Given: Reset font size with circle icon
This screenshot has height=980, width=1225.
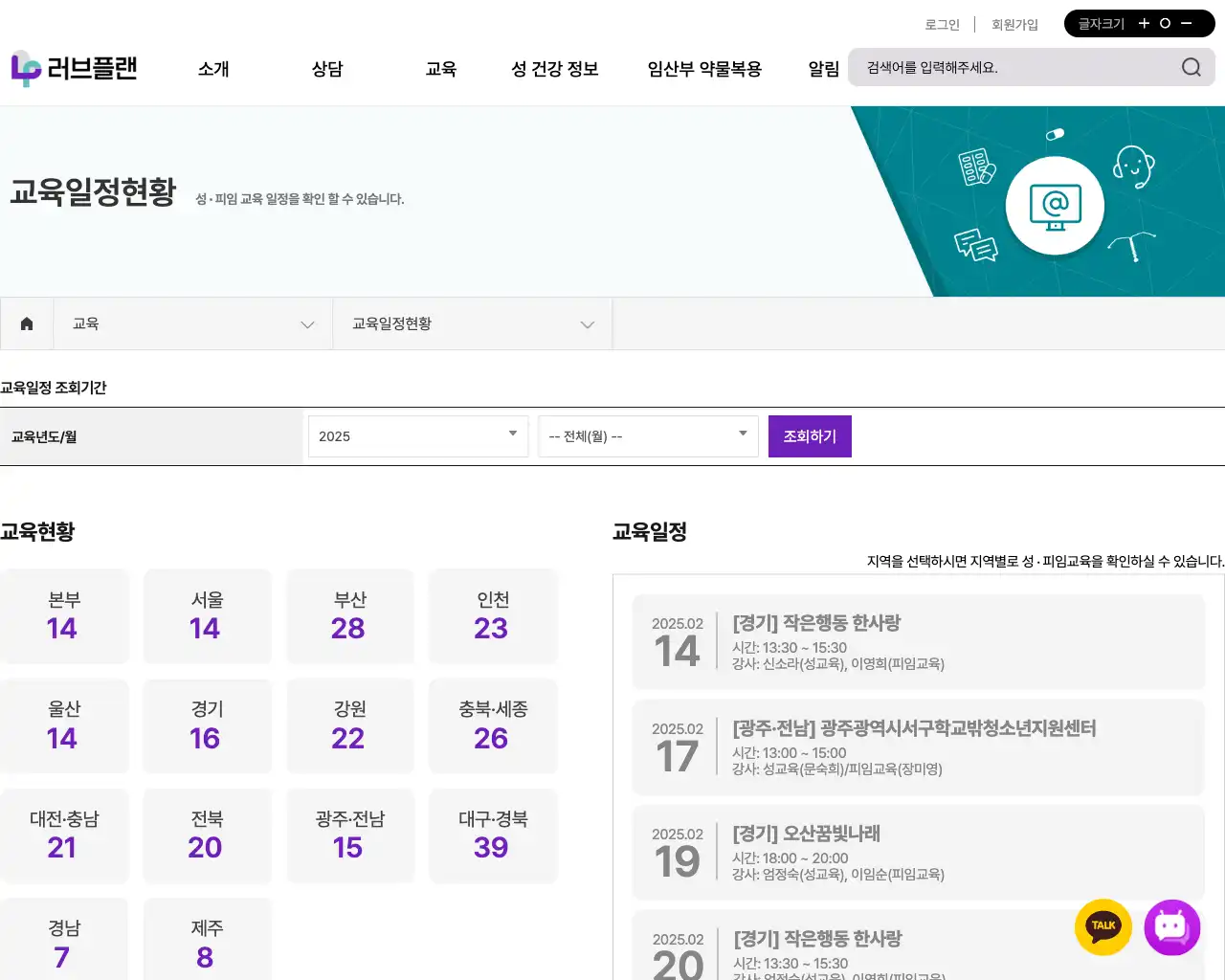Looking at the screenshot, I should (1165, 24).
